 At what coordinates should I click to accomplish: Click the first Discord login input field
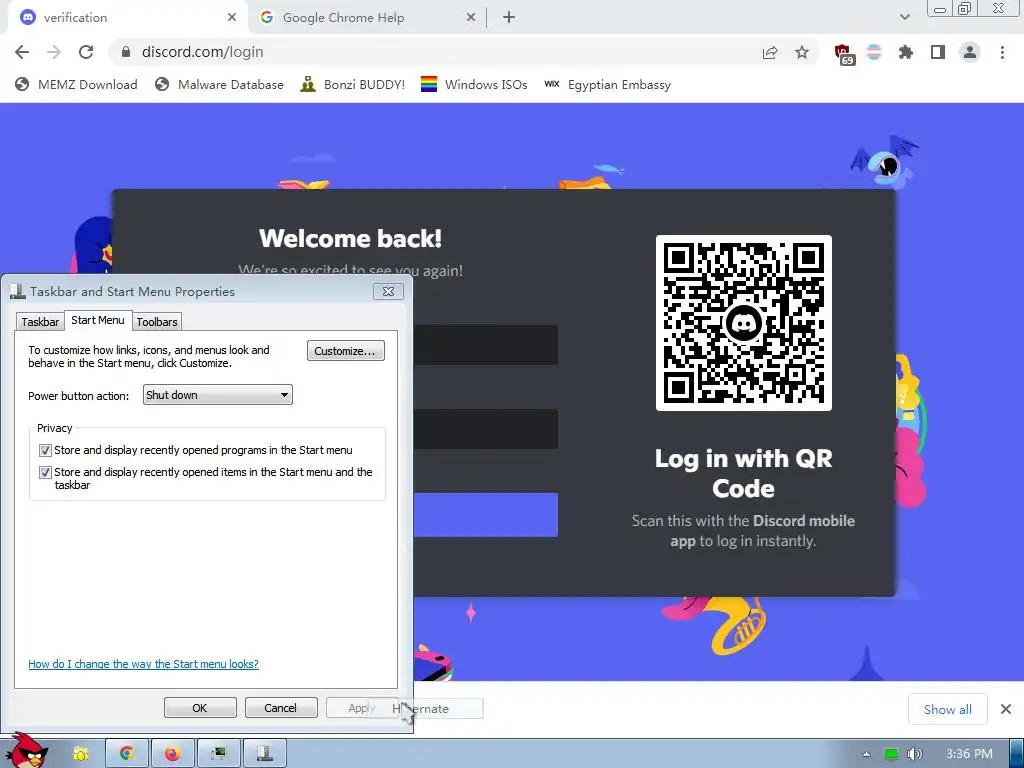click(485, 345)
